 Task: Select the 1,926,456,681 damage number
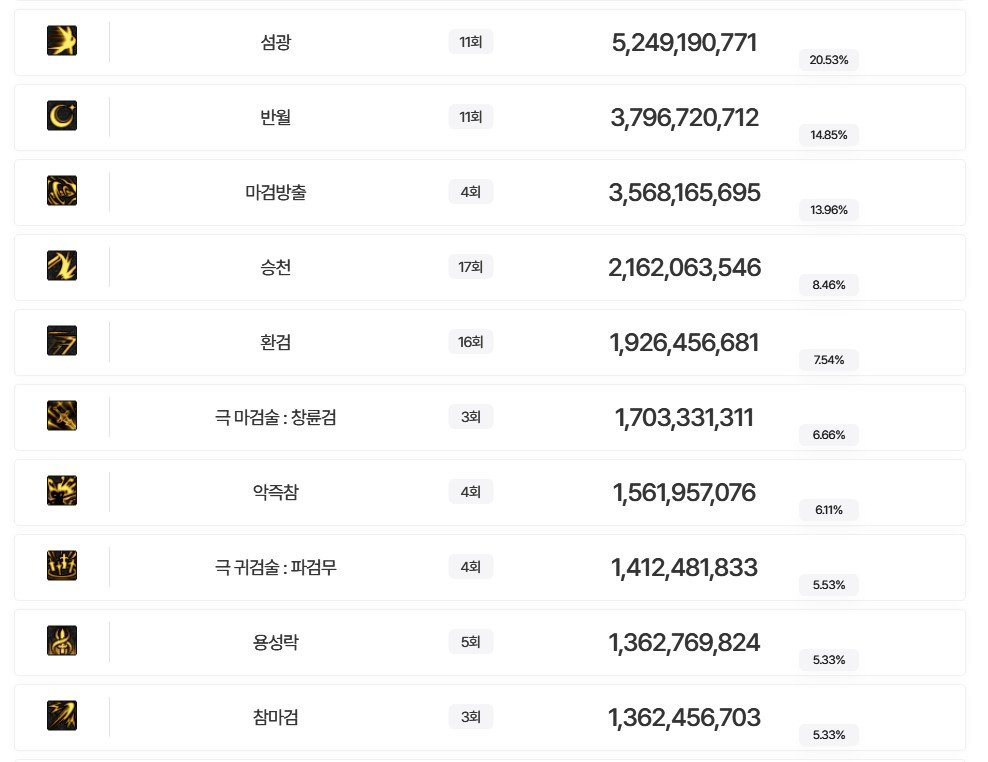click(x=684, y=343)
